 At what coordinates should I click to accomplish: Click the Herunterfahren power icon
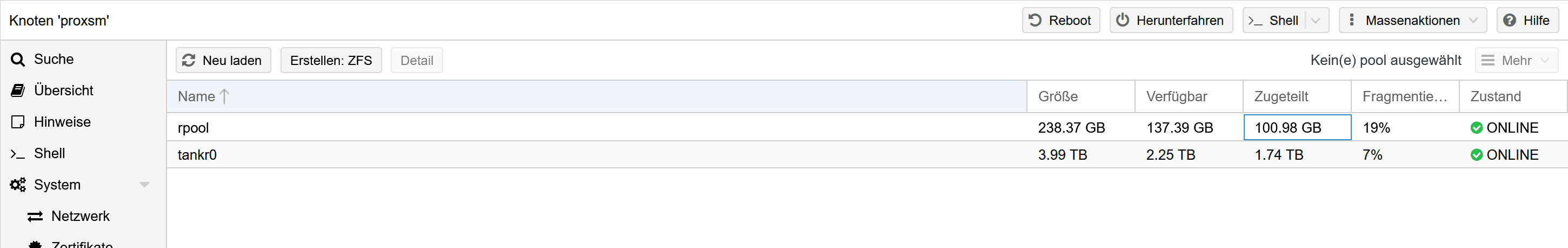pyautogui.click(x=1123, y=20)
